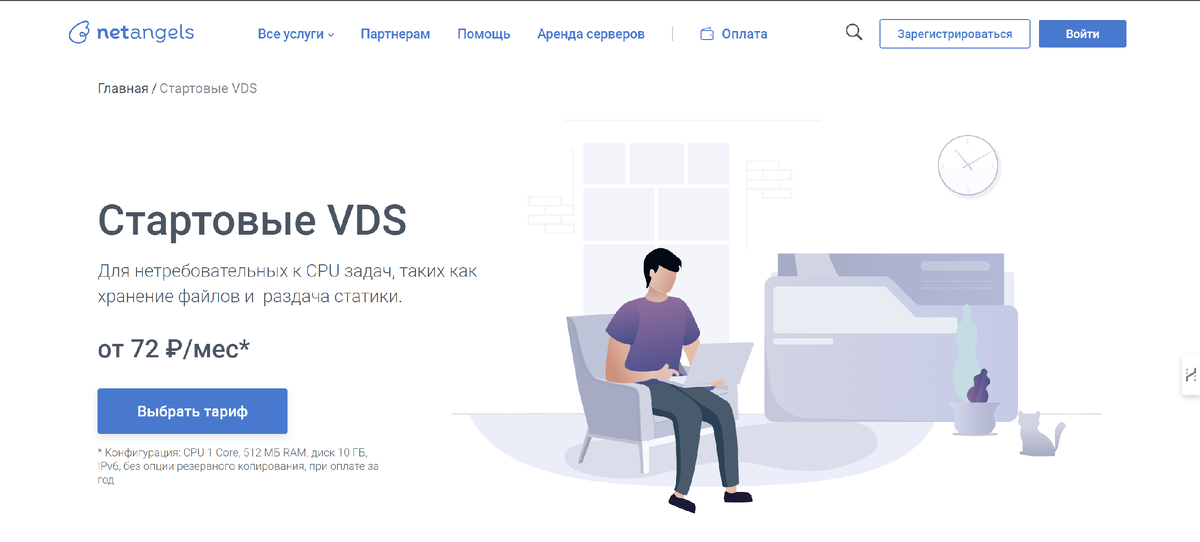Open the Оплата payment link
Screen dimensions: 1200x542
tap(744, 34)
